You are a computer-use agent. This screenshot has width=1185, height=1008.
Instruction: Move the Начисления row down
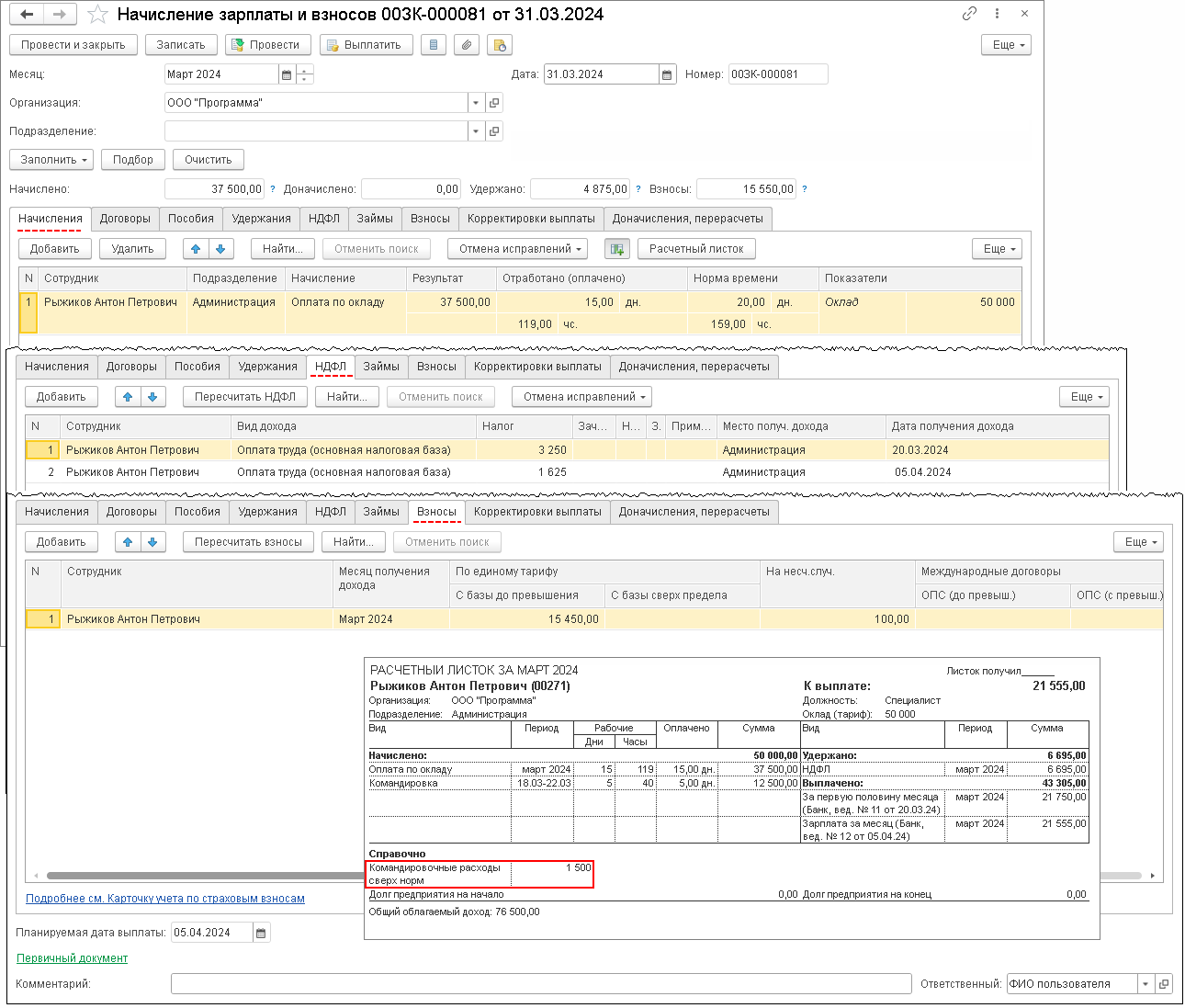220,249
